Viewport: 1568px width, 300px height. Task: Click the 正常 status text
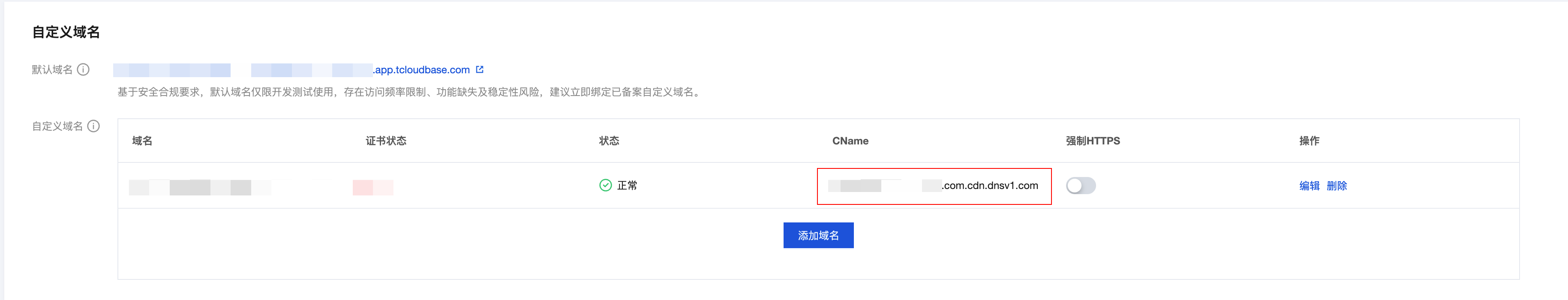tap(627, 186)
